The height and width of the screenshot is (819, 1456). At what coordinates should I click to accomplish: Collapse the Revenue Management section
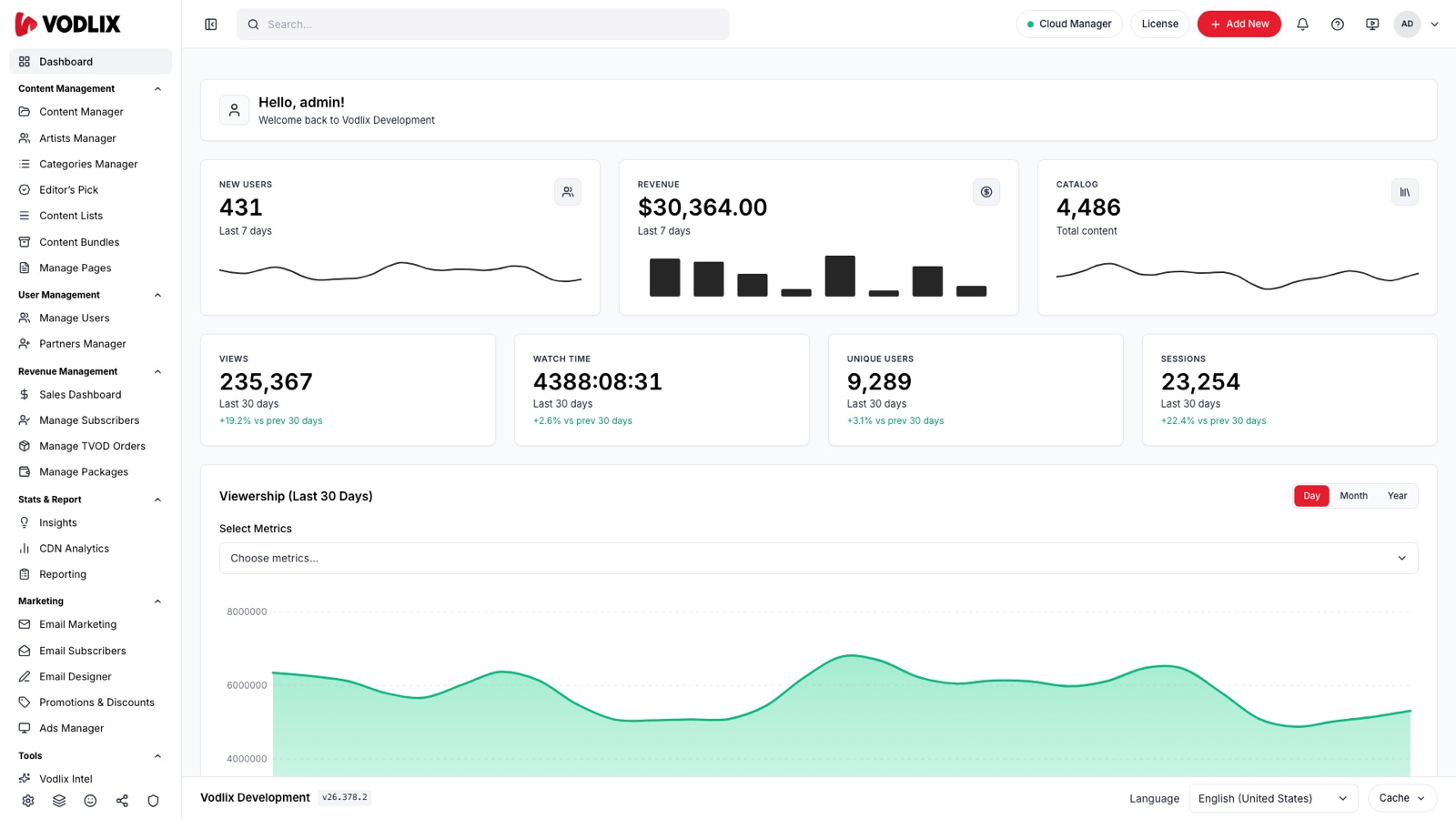pyautogui.click(x=157, y=371)
